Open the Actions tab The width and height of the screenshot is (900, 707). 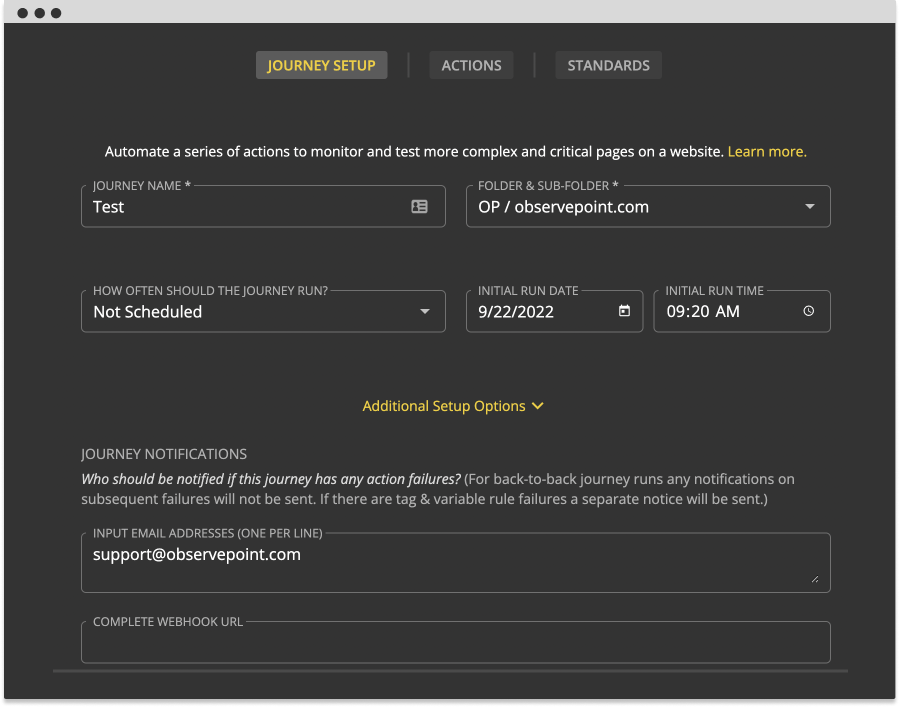471,65
